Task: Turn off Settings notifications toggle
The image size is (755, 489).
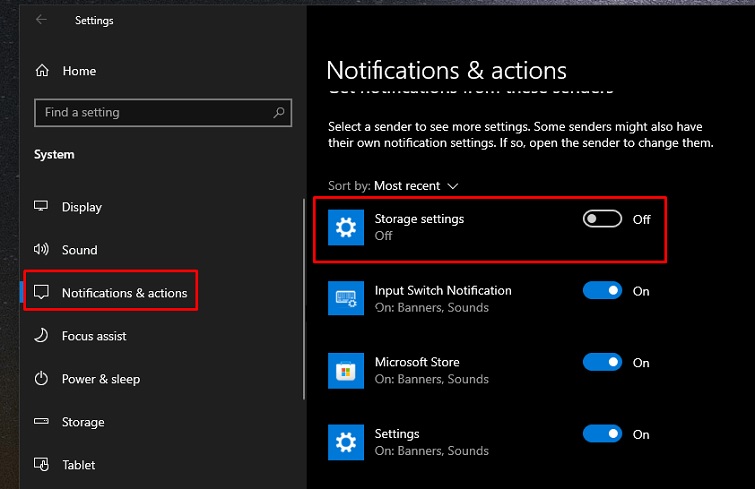Action: tap(602, 434)
